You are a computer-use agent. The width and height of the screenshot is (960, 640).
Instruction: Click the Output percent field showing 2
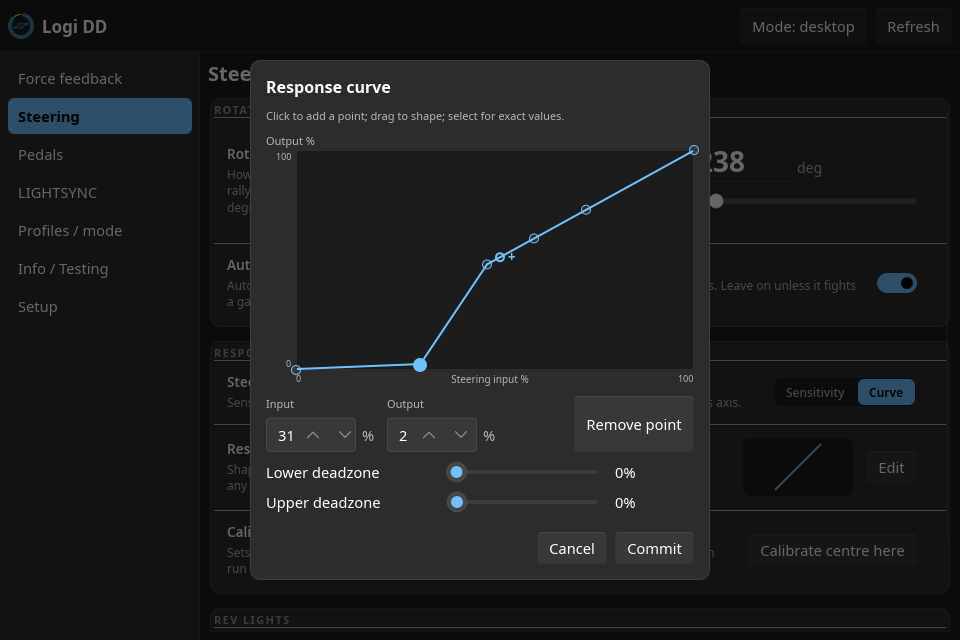pos(432,435)
